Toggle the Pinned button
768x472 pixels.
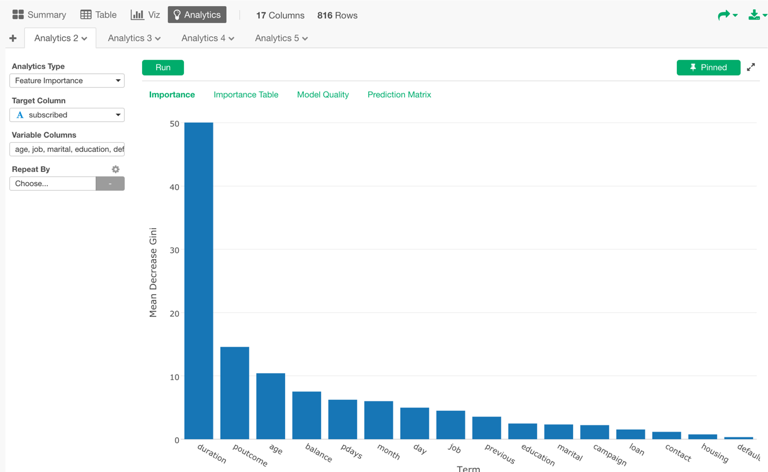click(x=708, y=68)
